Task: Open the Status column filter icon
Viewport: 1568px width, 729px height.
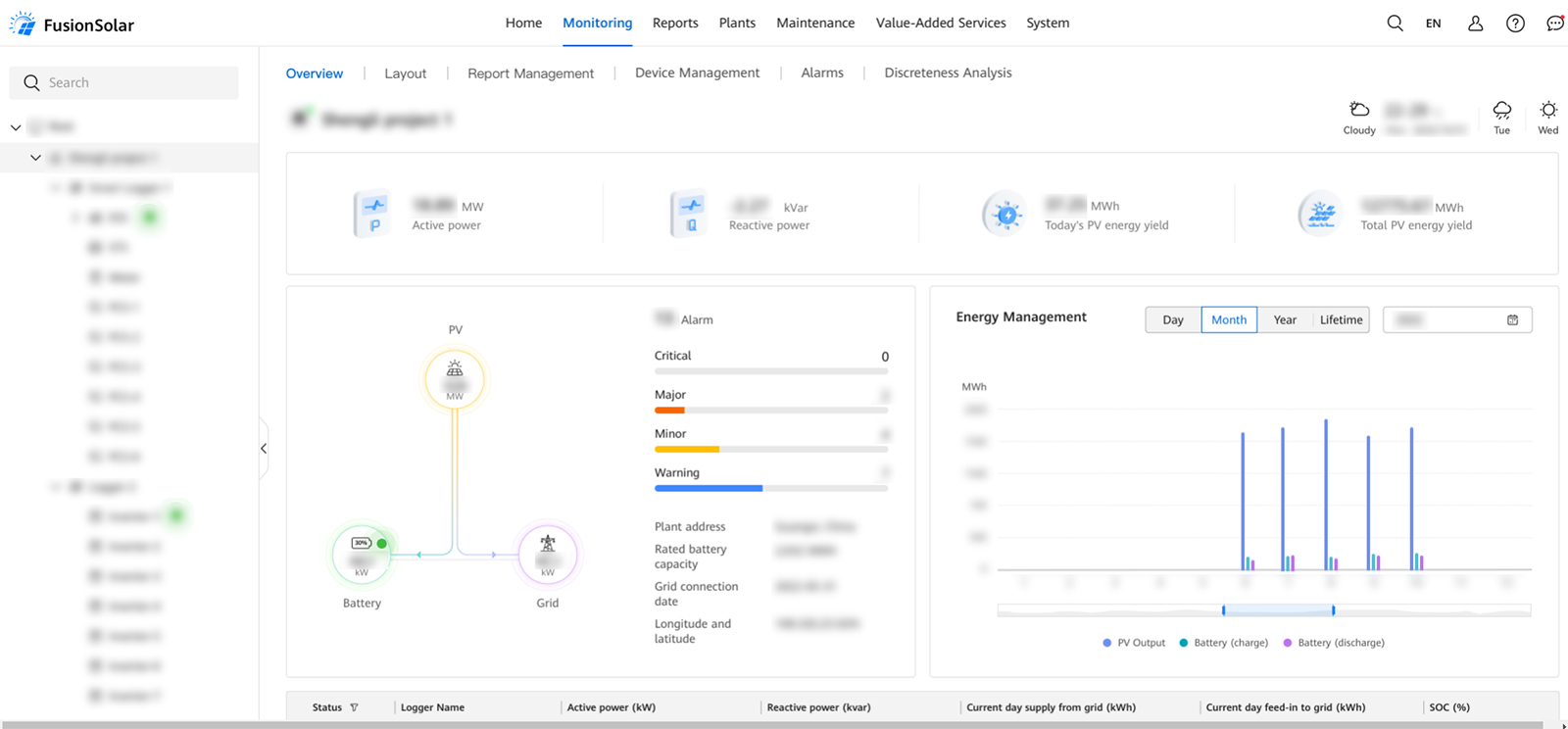Action: [354, 707]
